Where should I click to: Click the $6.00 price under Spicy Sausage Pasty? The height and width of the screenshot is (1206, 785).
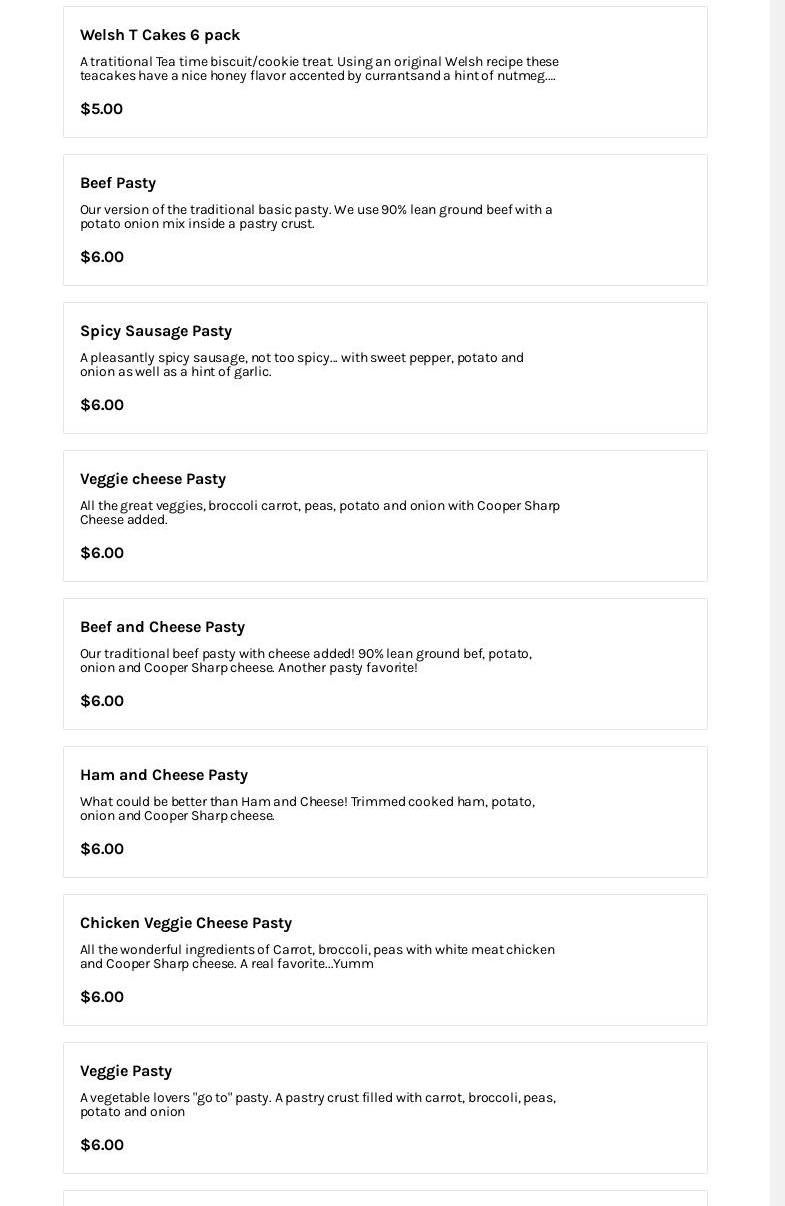point(102,405)
